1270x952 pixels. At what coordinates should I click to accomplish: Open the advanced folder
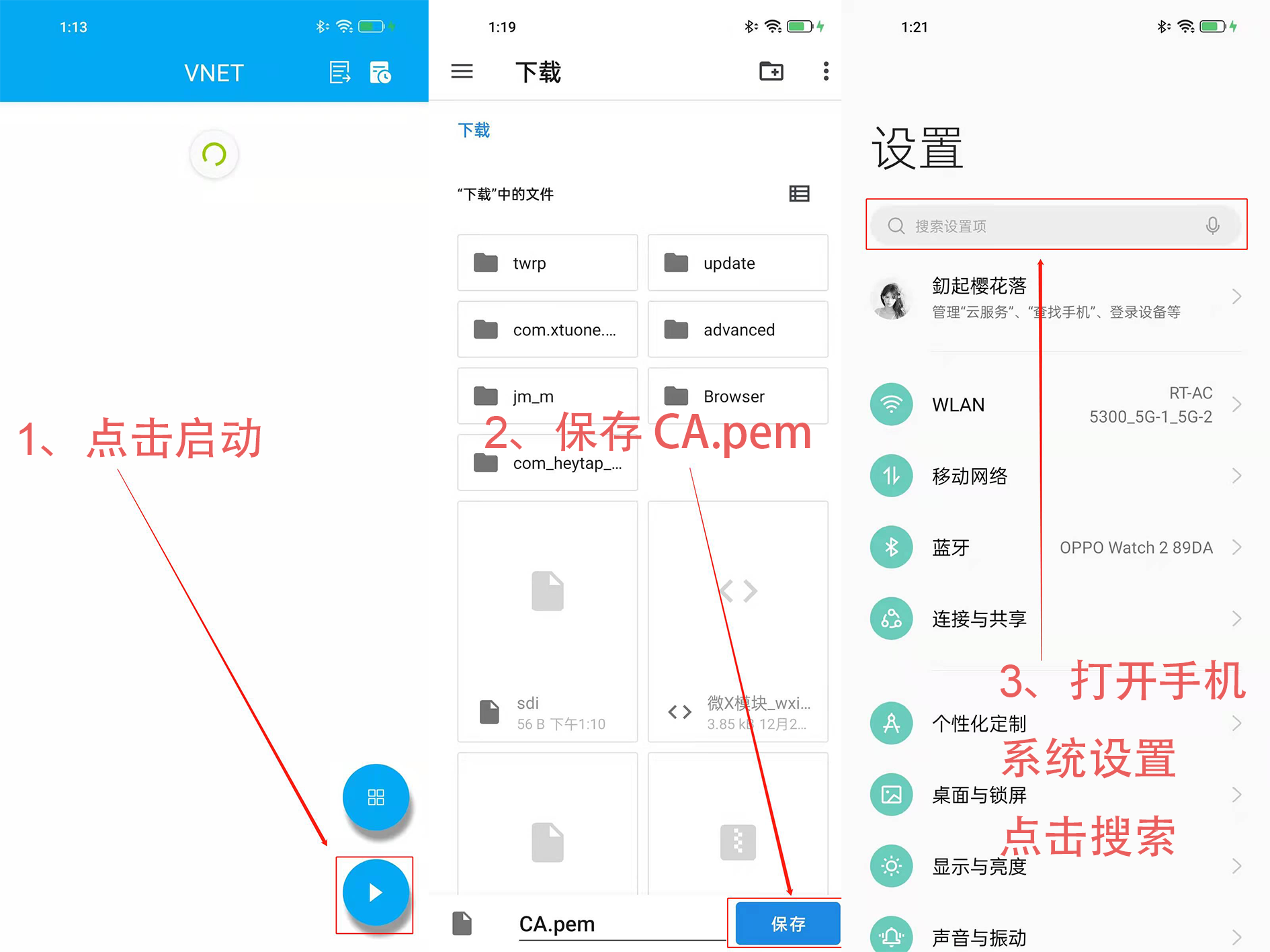point(738,329)
